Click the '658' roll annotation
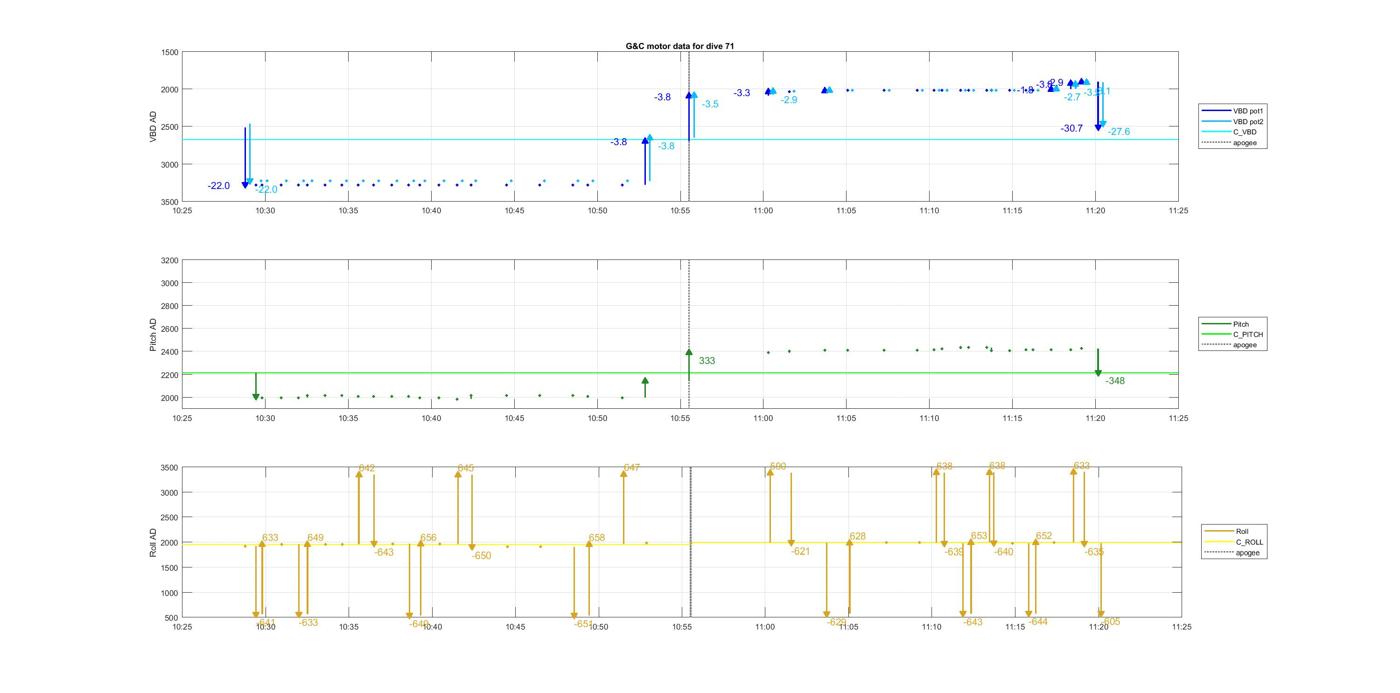This screenshot has height=693, width=1400. [597, 538]
